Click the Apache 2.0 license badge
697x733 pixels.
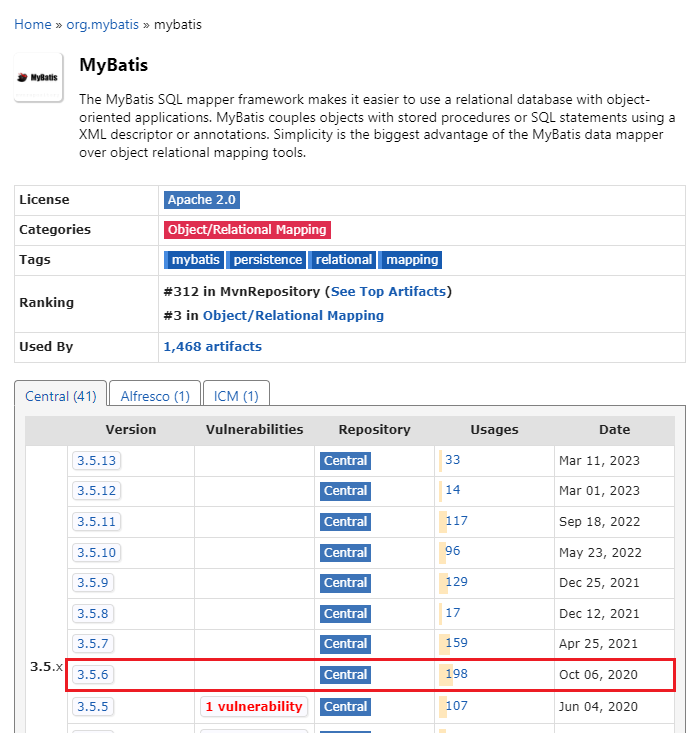pos(201,200)
